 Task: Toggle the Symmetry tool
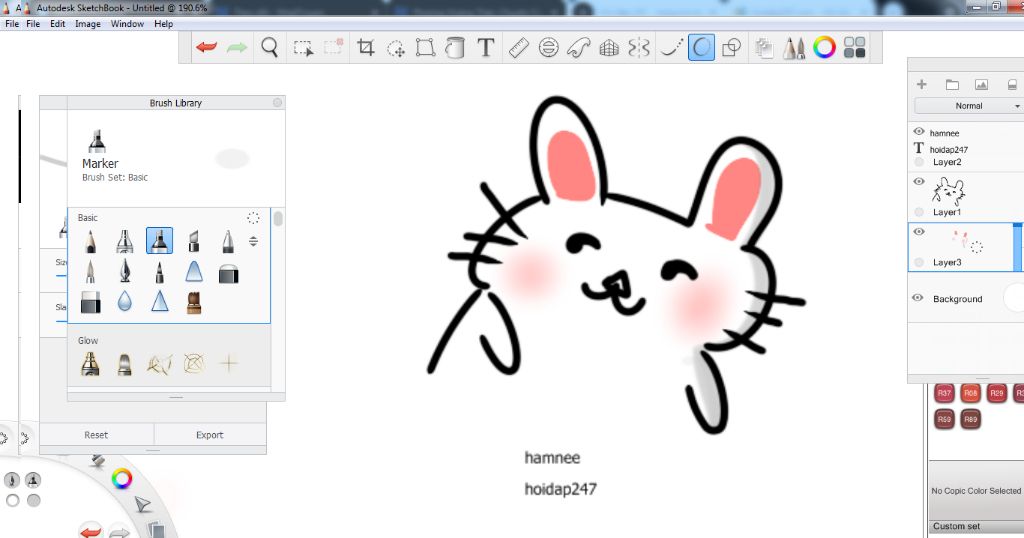point(639,48)
